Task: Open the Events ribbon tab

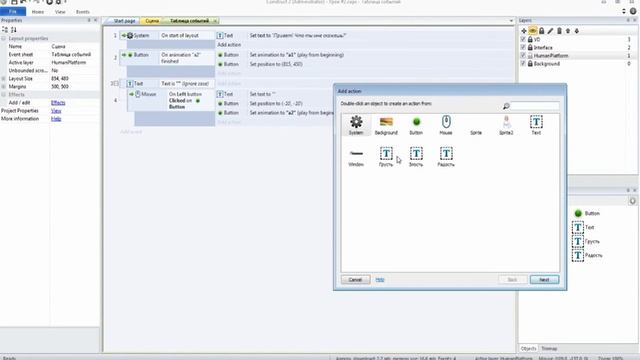Action: click(82, 12)
